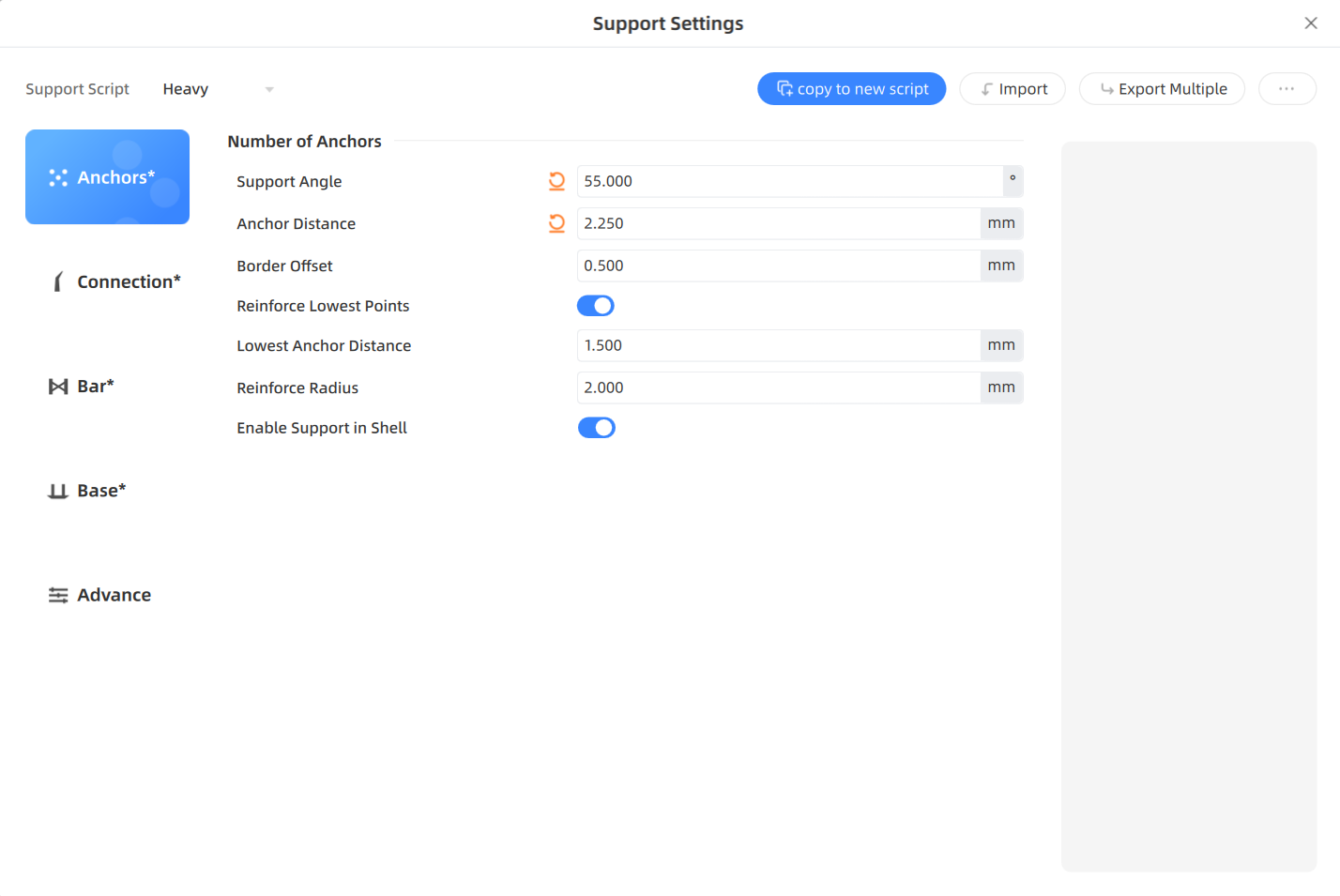Toggle the Reinforce Lowest Points switch
The width and height of the screenshot is (1340, 896).
[596, 306]
